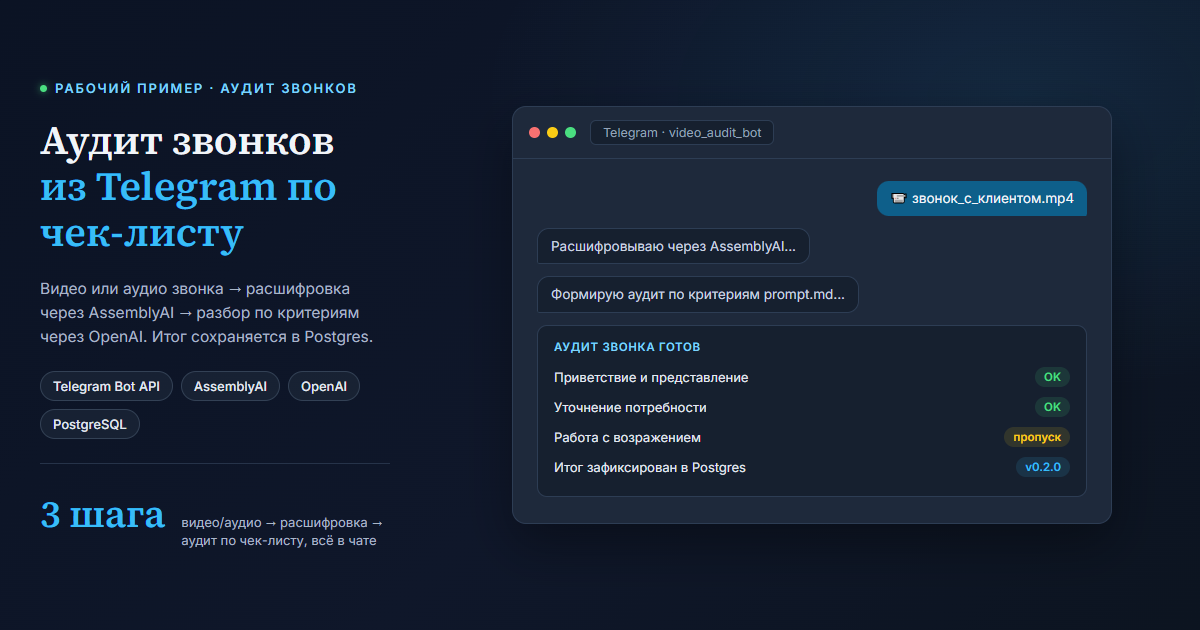Open the звонок_с_клиентом.mp4 message bubble
Image resolution: width=1200 pixels, height=630 pixels.
coord(982,198)
